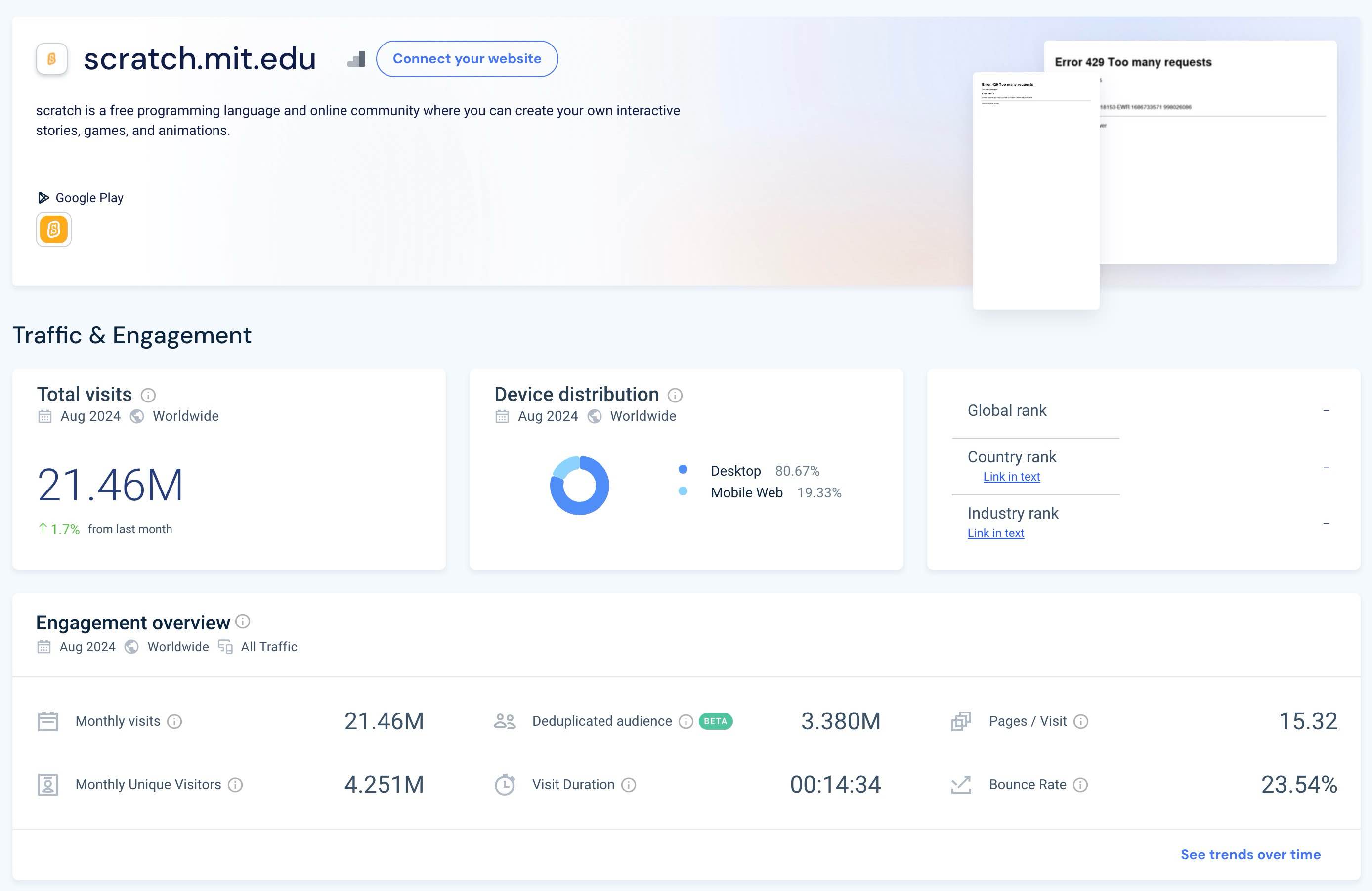
Task: Click the Connect your website button
Action: point(467,59)
